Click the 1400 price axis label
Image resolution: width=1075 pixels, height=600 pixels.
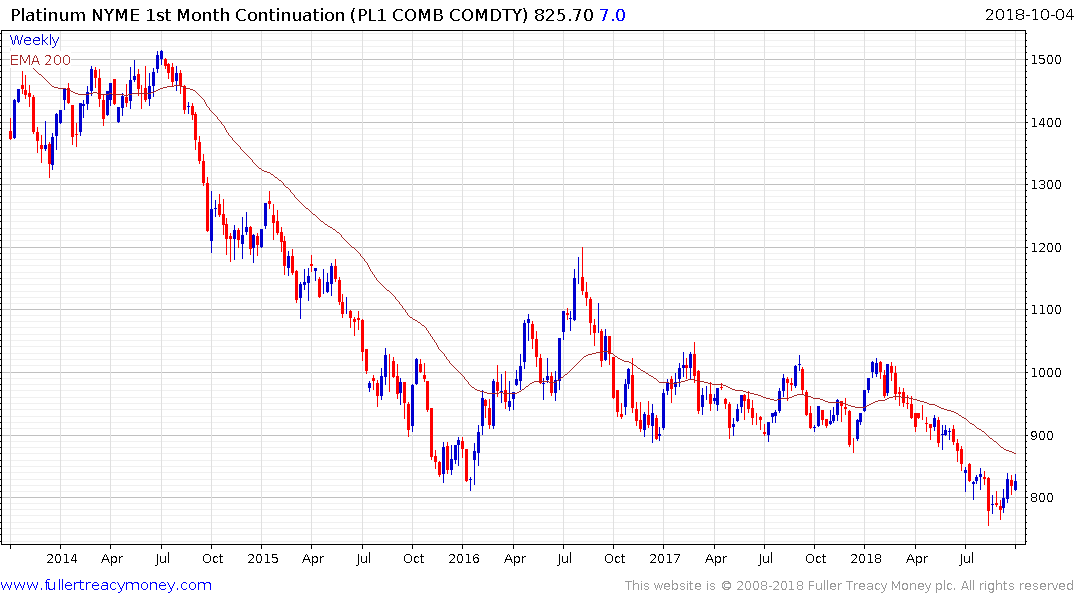[1047, 123]
